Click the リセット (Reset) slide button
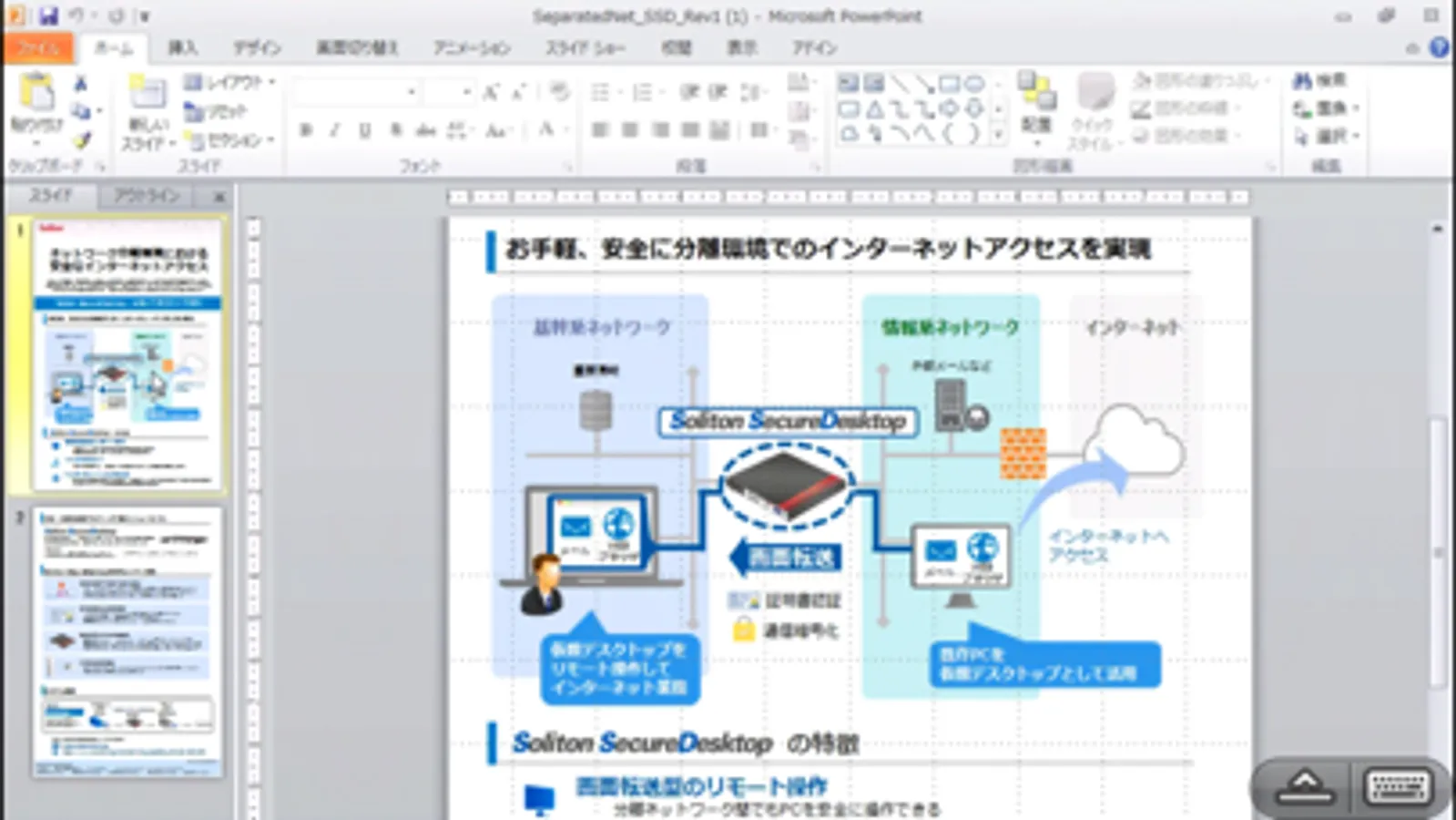Viewport: 1456px width, 820px height. [216, 111]
